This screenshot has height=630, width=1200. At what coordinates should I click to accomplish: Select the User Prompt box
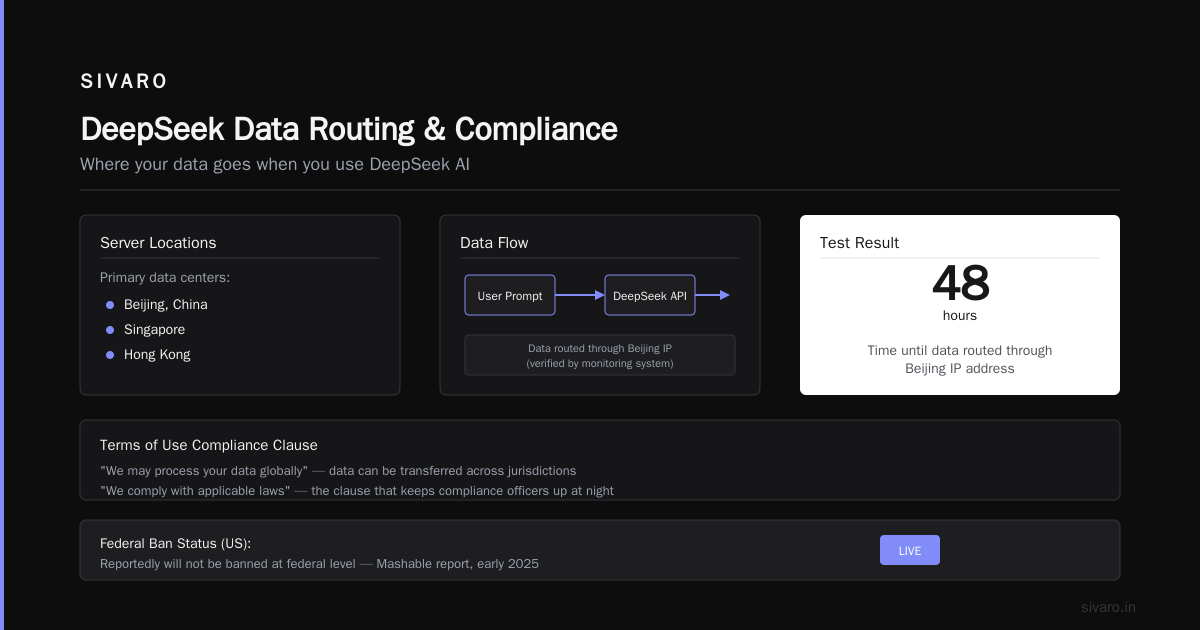[x=510, y=295]
